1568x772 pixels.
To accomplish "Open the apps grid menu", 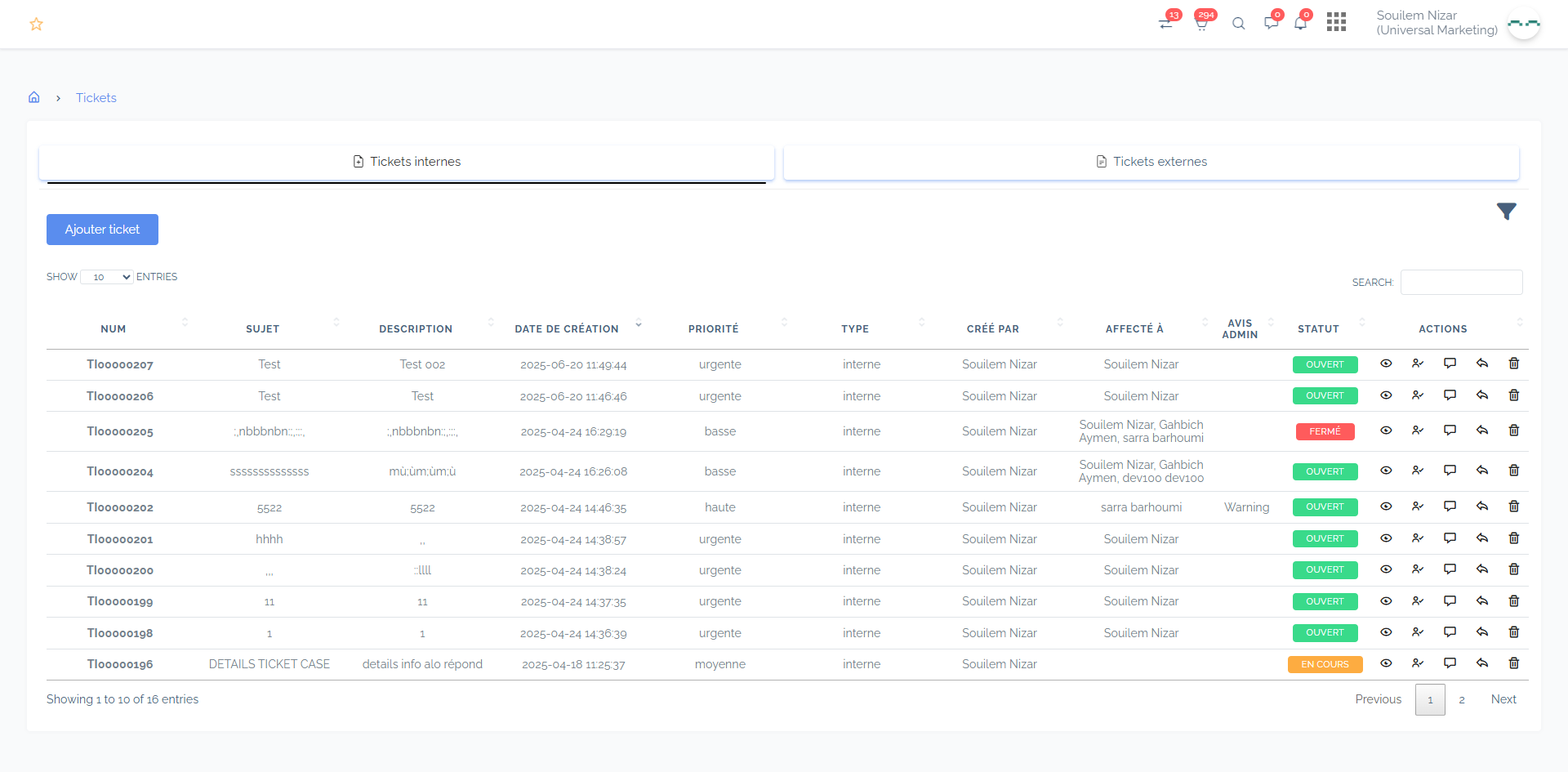I will pos(1336,22).
